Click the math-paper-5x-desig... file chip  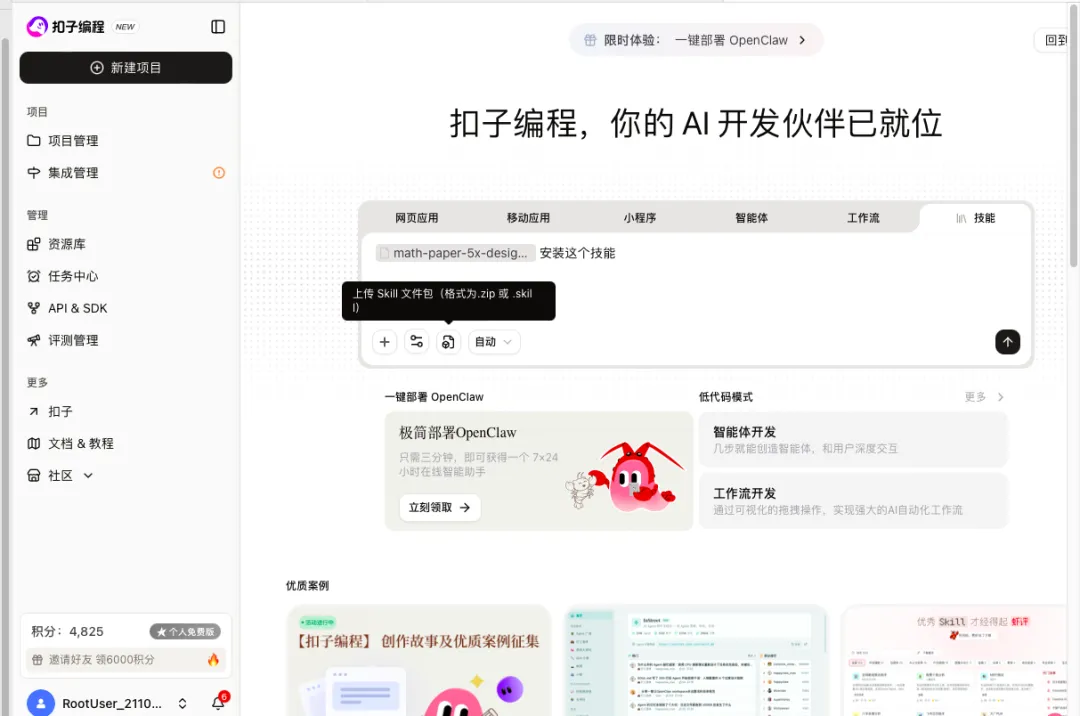pos(455,253)
